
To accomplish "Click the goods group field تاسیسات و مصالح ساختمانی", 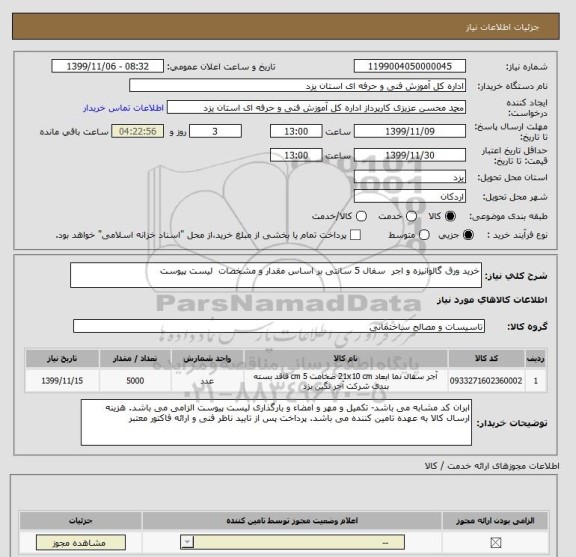I will [279, 327].
